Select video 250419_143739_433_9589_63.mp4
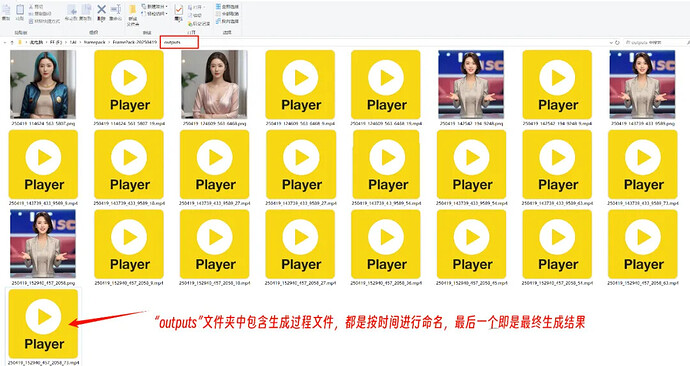Screen dimensions: 690x366 pos(557,168)
